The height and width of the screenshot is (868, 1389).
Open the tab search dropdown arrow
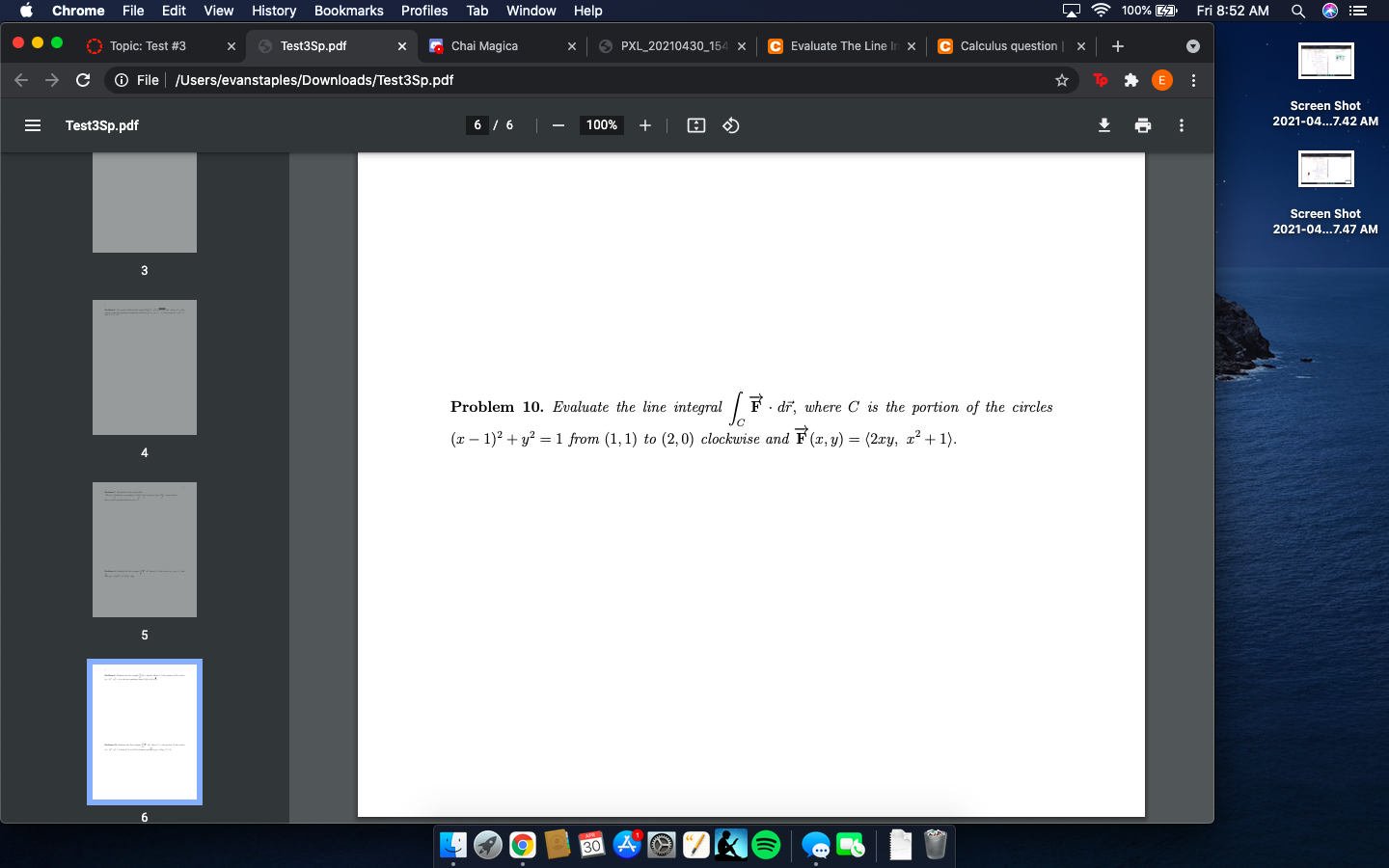1193,45
